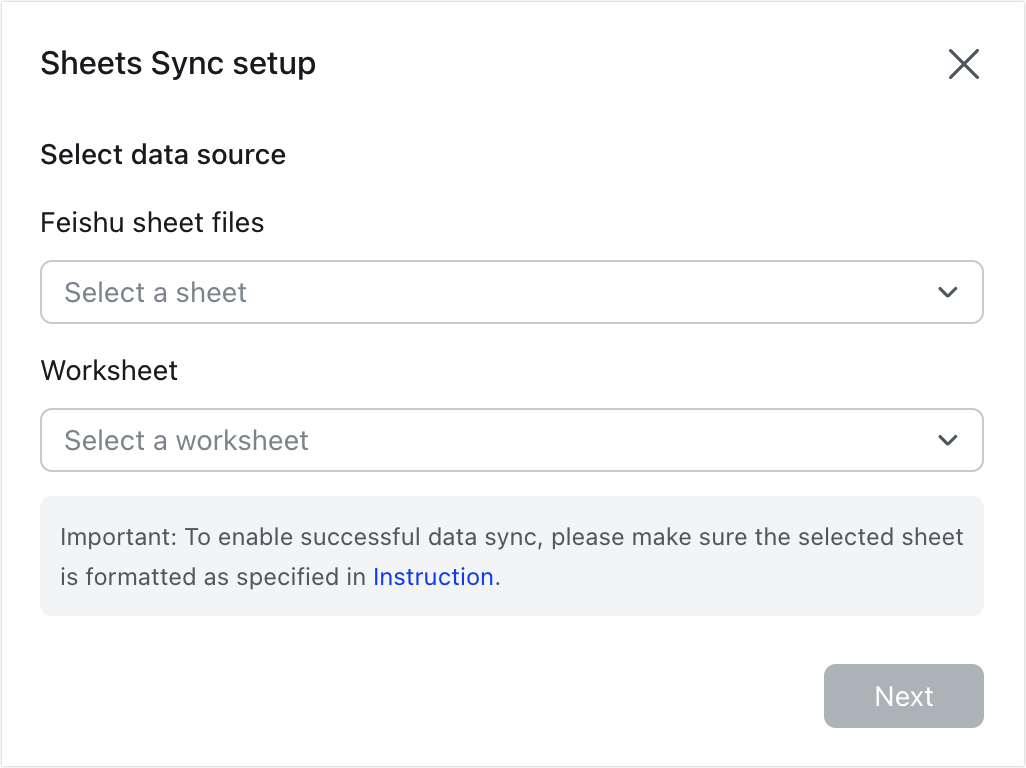The image size is (1026, 768).
Task: Click the Select data source heading
Action: pos(162,155)
